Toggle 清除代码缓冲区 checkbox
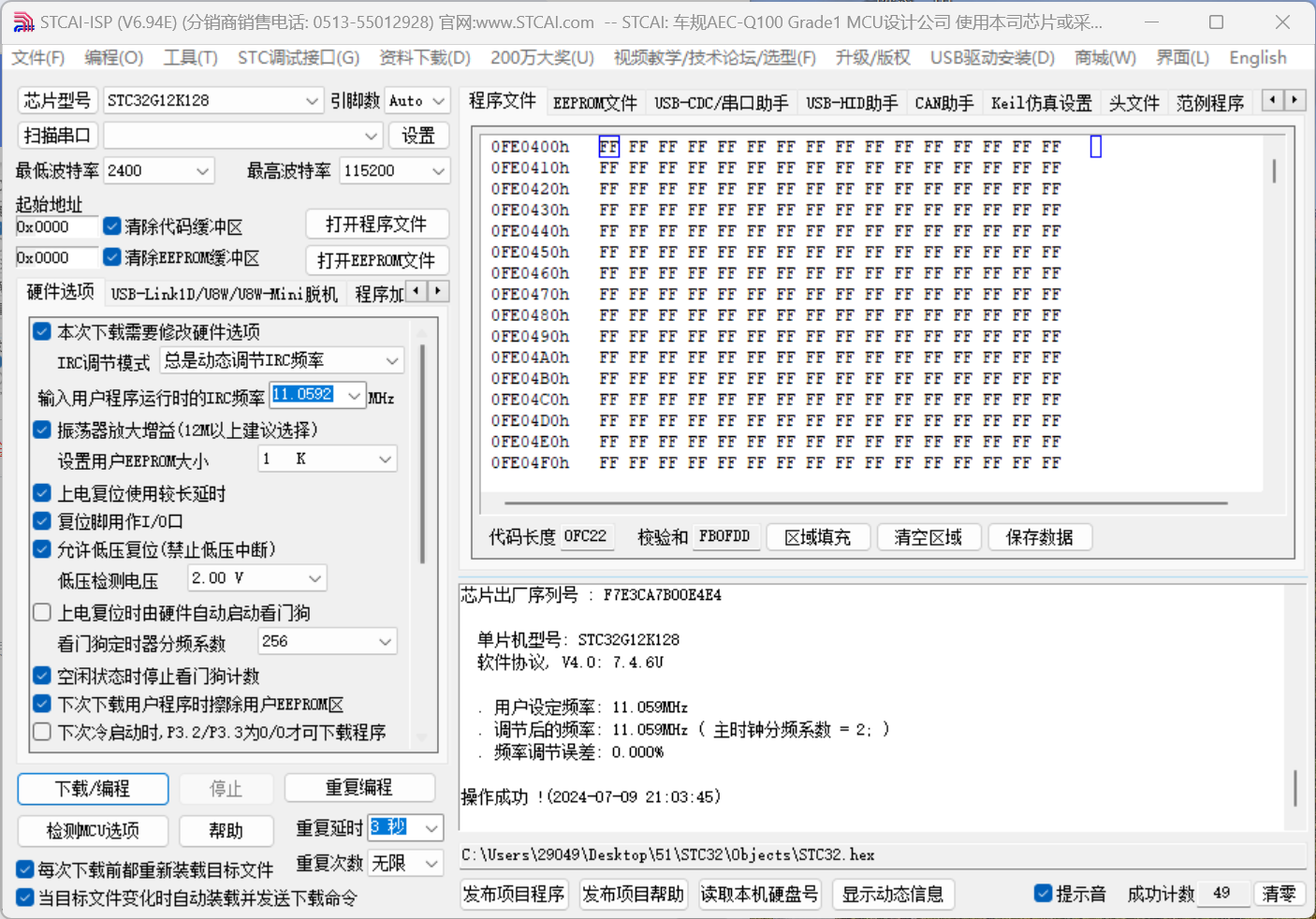This screenshot has width=1316, height=919. [112, 226]
